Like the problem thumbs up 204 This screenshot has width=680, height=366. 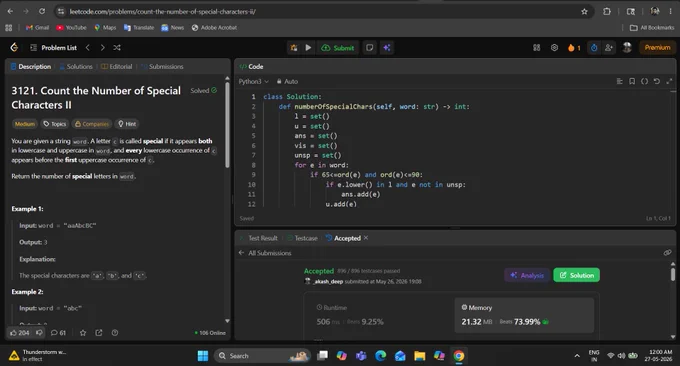20,333
